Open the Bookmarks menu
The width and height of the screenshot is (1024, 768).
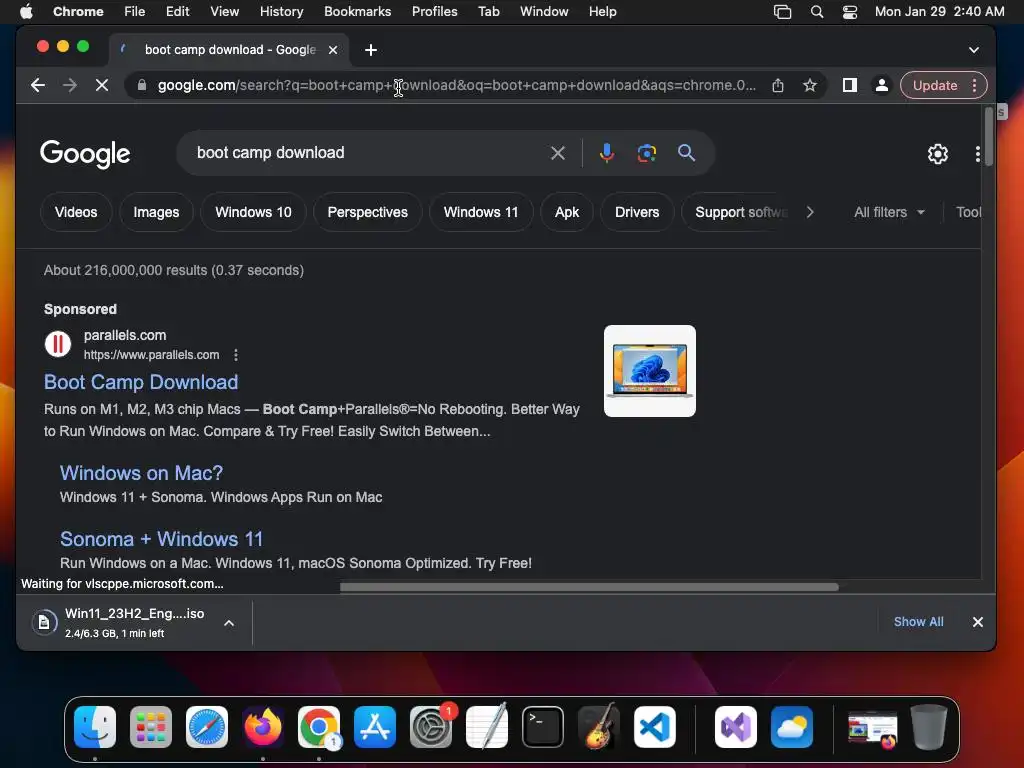(x=357, y=12)
